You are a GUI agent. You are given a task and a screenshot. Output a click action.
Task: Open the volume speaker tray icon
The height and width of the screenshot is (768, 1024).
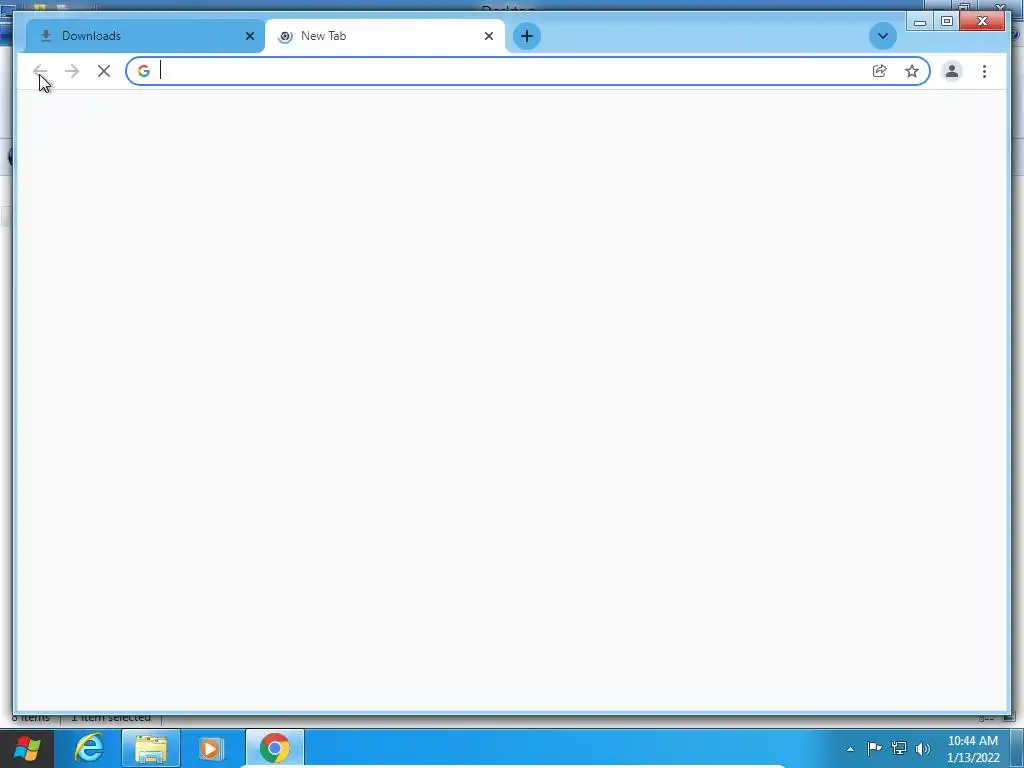click(923, 748)
